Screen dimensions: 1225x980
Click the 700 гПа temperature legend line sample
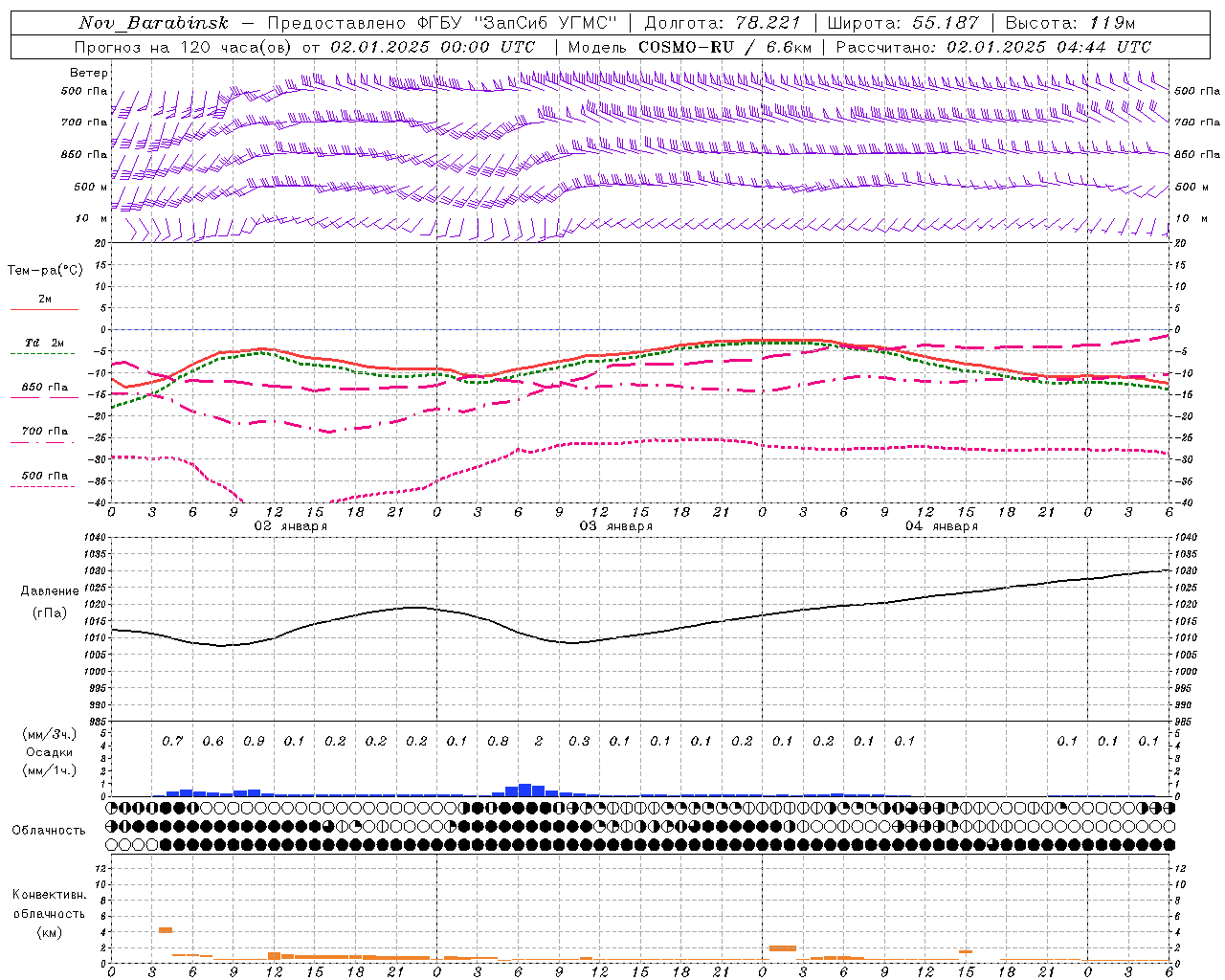pyautogui.click(x=44, y=441)
